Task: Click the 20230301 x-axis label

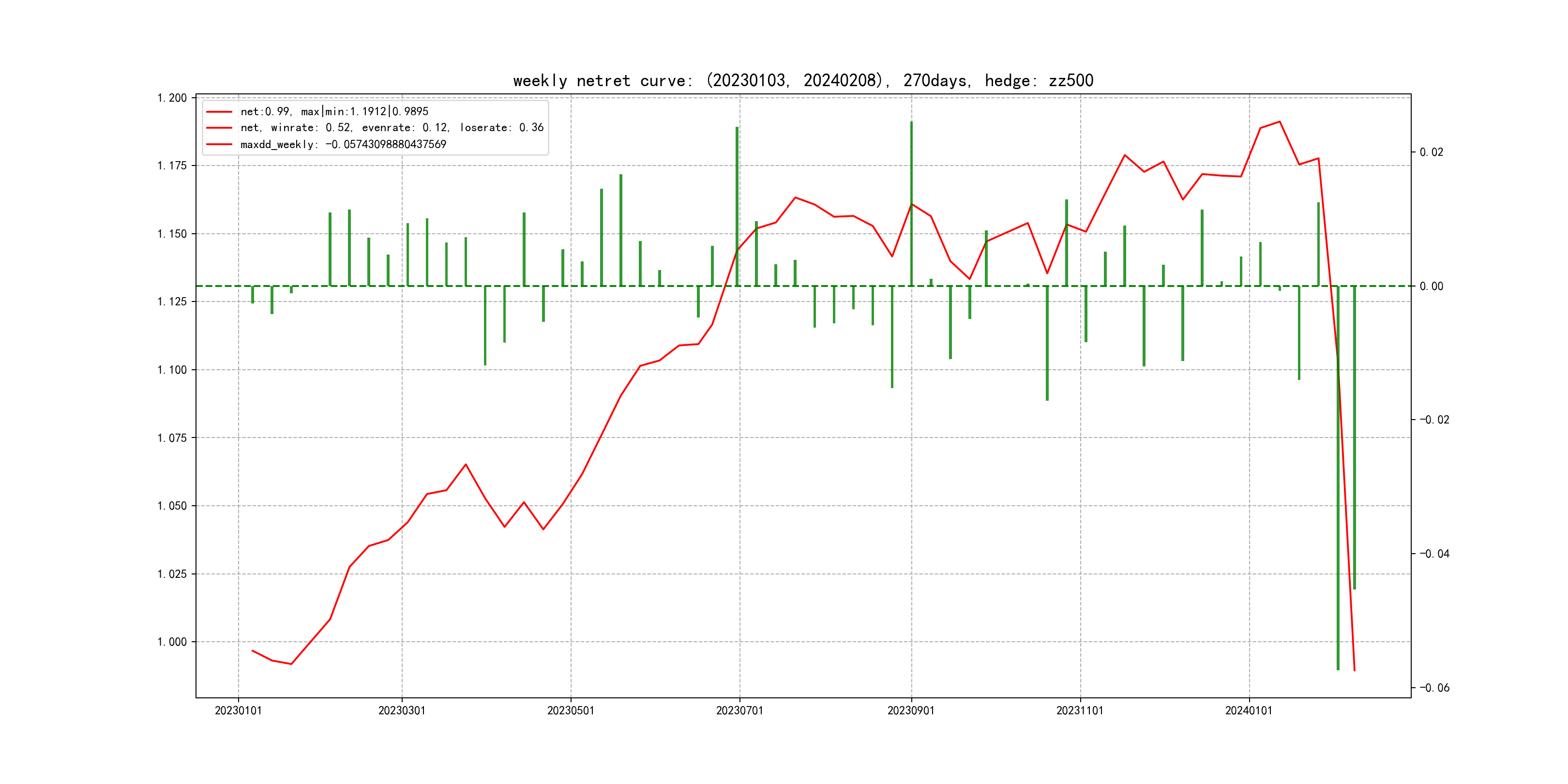Action: 402,710
